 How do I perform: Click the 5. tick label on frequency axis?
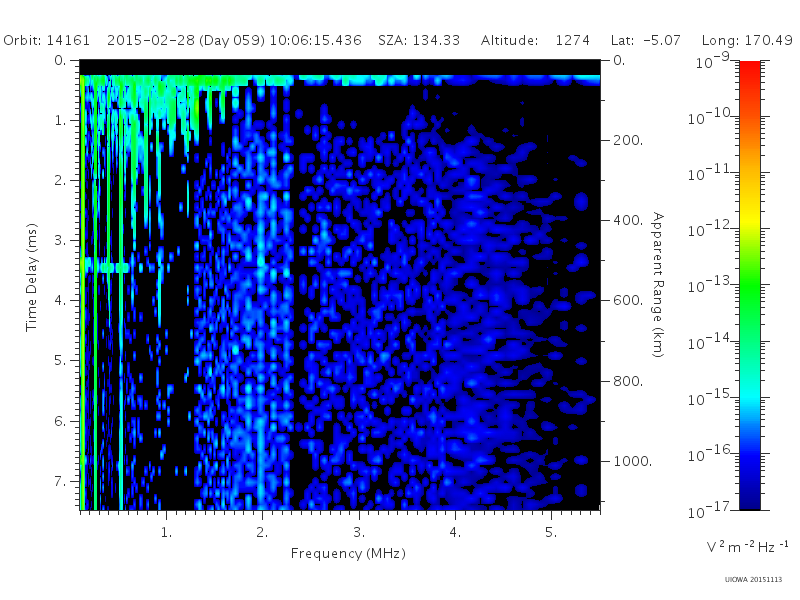pos(551,533)
